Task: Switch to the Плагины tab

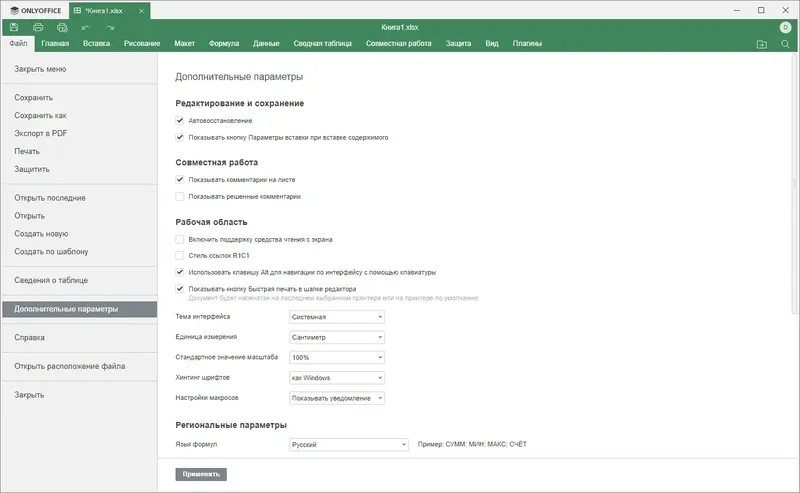Action: [x=527, y=43]
